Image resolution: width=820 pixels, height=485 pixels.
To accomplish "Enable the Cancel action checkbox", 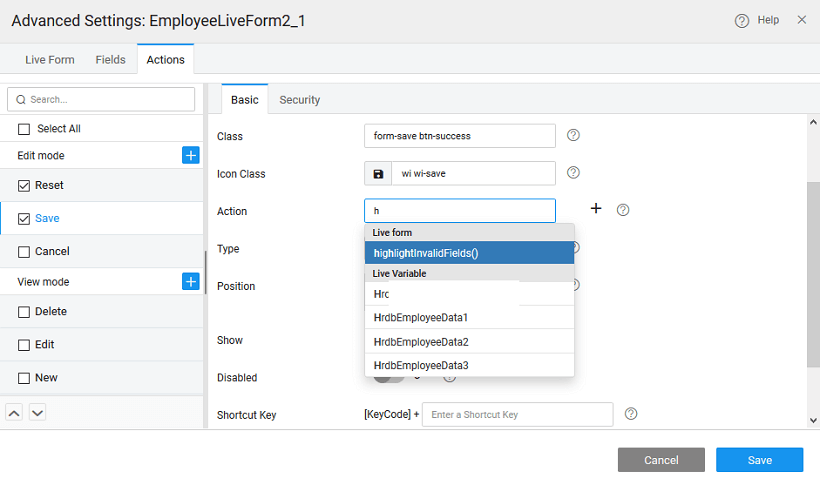I will click(x=24, y=252).
